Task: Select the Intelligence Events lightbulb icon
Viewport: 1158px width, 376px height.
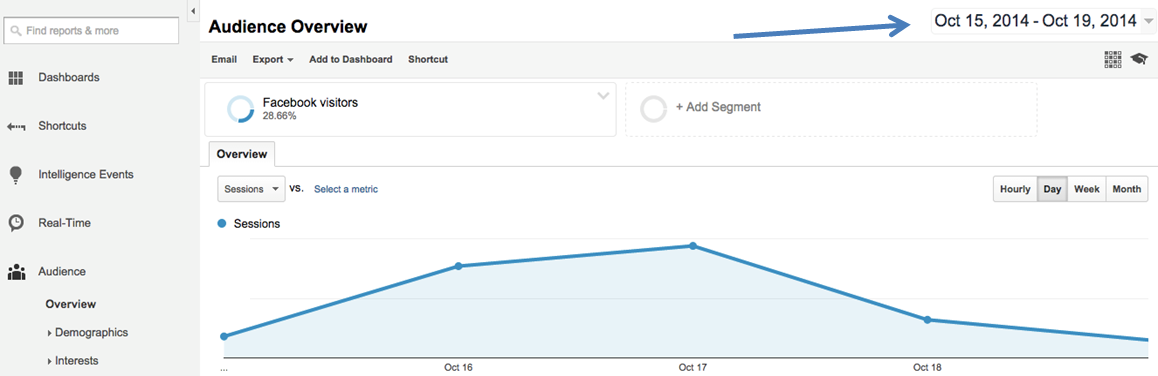Action: [x=16, y=175]
